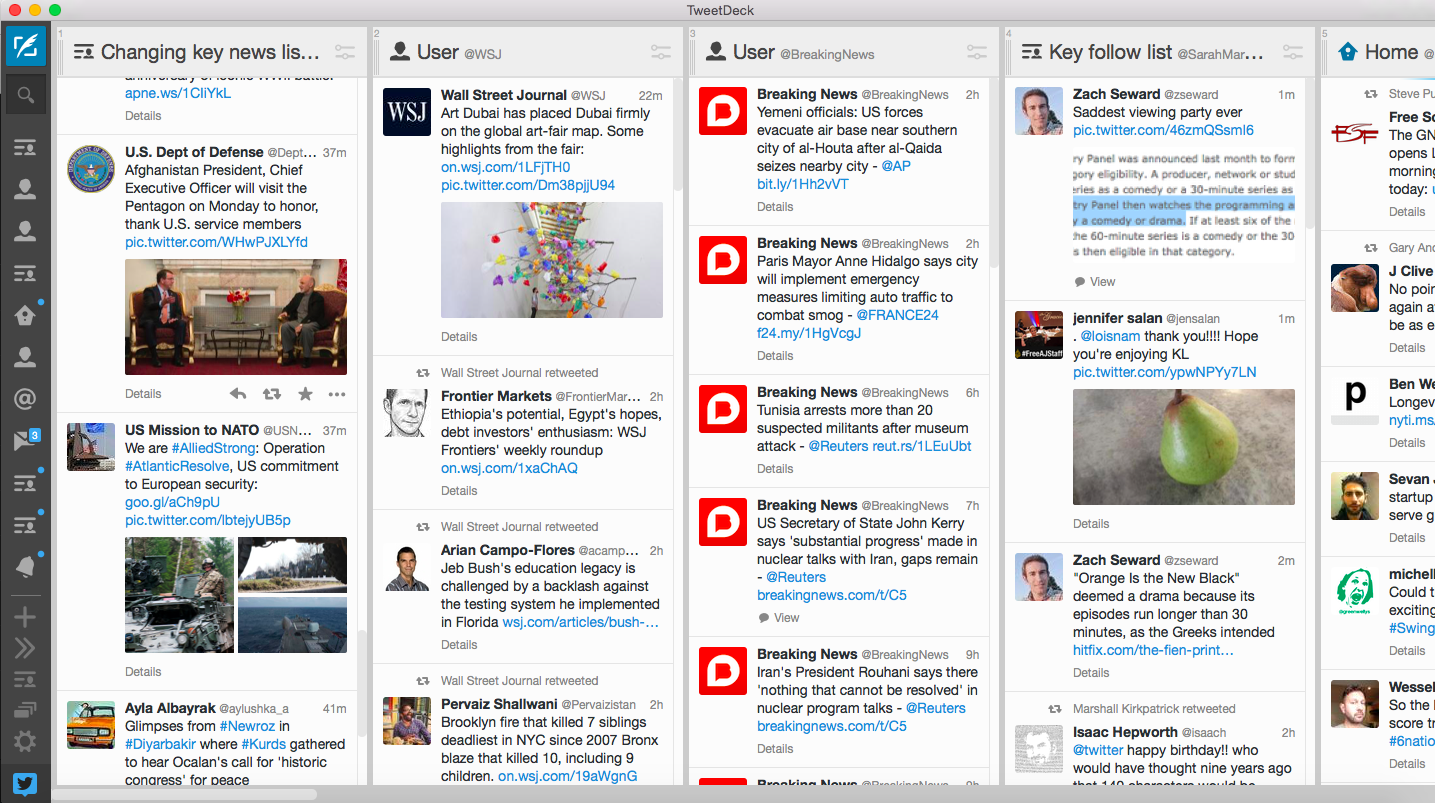Expand Details under jennifer salan's pear photo

click(1091, 524)
